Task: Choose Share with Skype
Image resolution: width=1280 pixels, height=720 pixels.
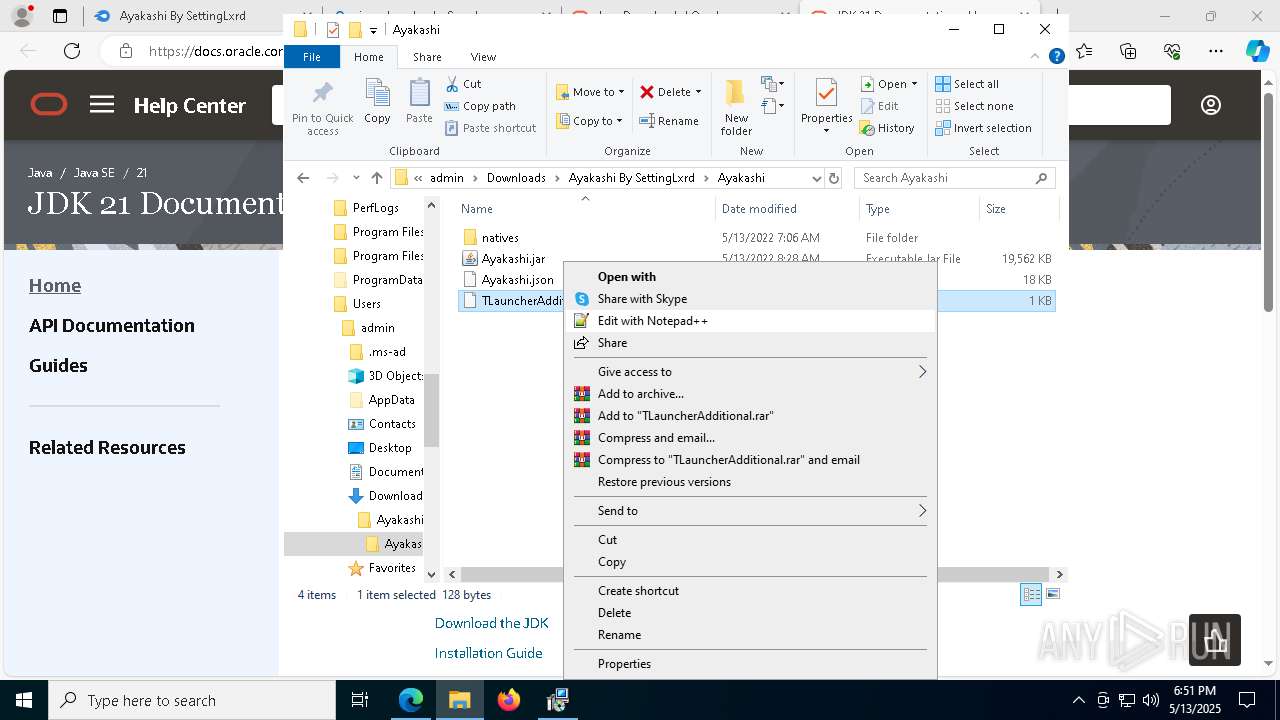Action: 750,299
